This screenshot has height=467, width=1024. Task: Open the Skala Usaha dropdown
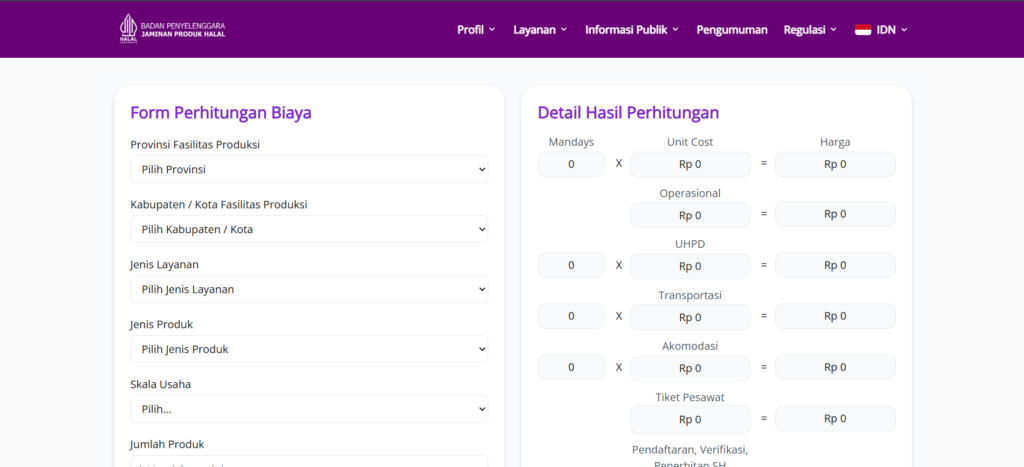point(309,409)
